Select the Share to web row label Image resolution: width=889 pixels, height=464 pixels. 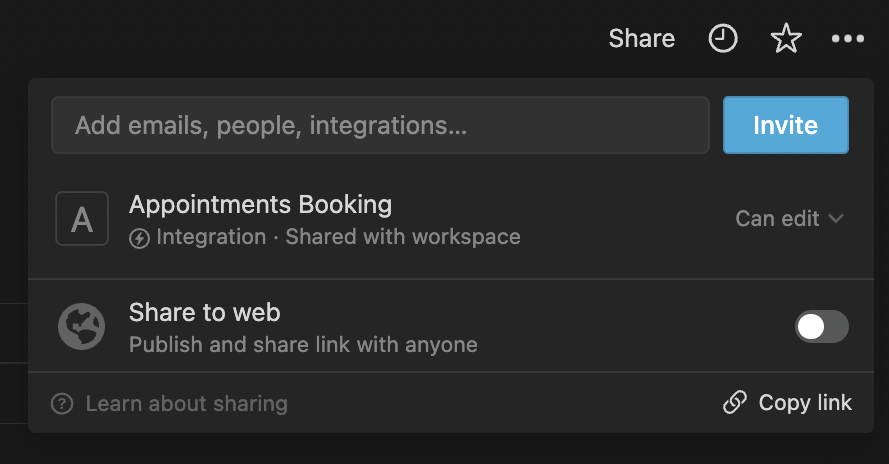[205, 313]
